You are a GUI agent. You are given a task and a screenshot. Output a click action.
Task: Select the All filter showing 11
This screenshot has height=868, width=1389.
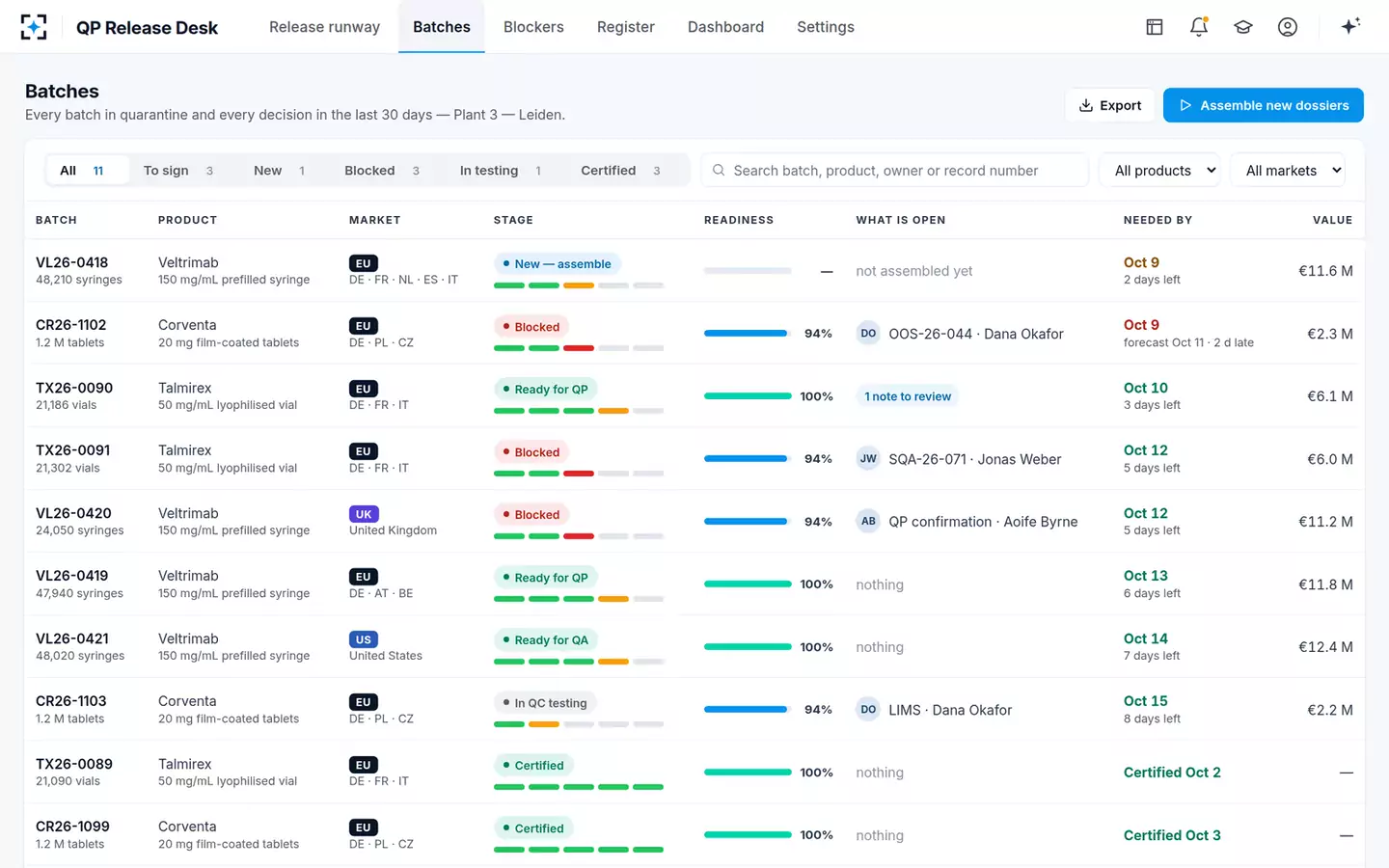click(88, 171)
